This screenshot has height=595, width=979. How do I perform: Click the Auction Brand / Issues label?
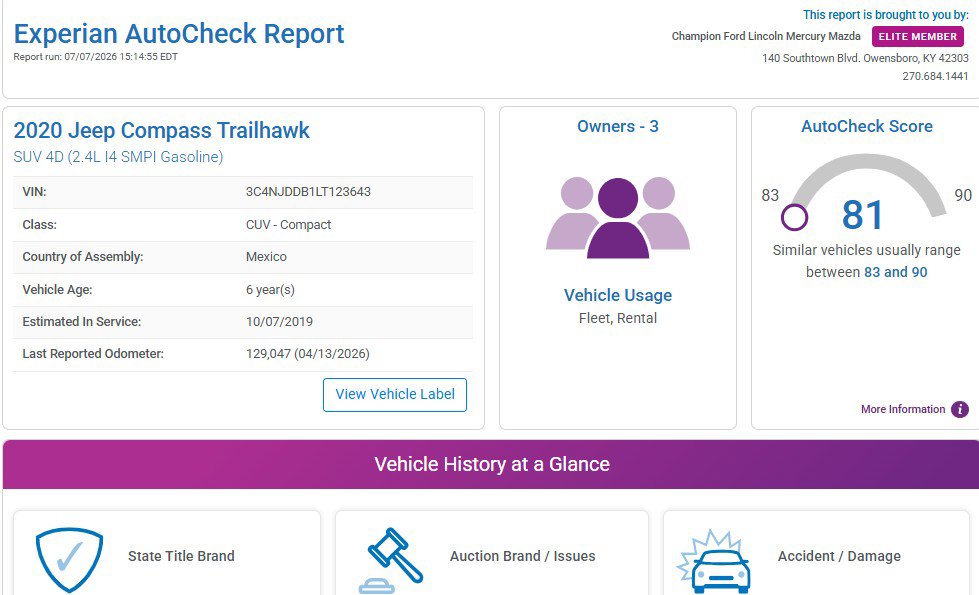click(x=523, y=556)
